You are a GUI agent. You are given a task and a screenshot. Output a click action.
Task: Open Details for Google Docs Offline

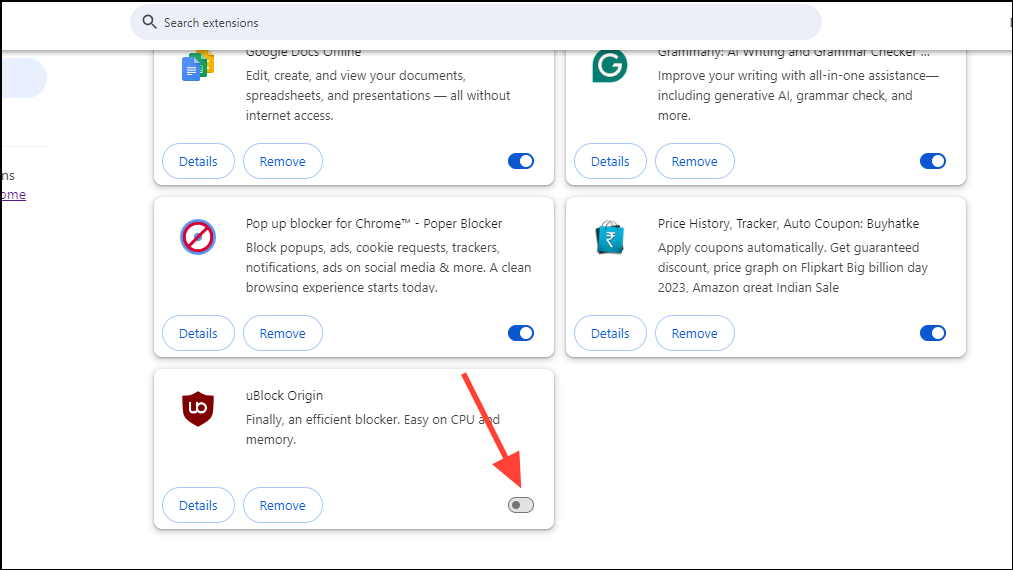pos(198,161)
